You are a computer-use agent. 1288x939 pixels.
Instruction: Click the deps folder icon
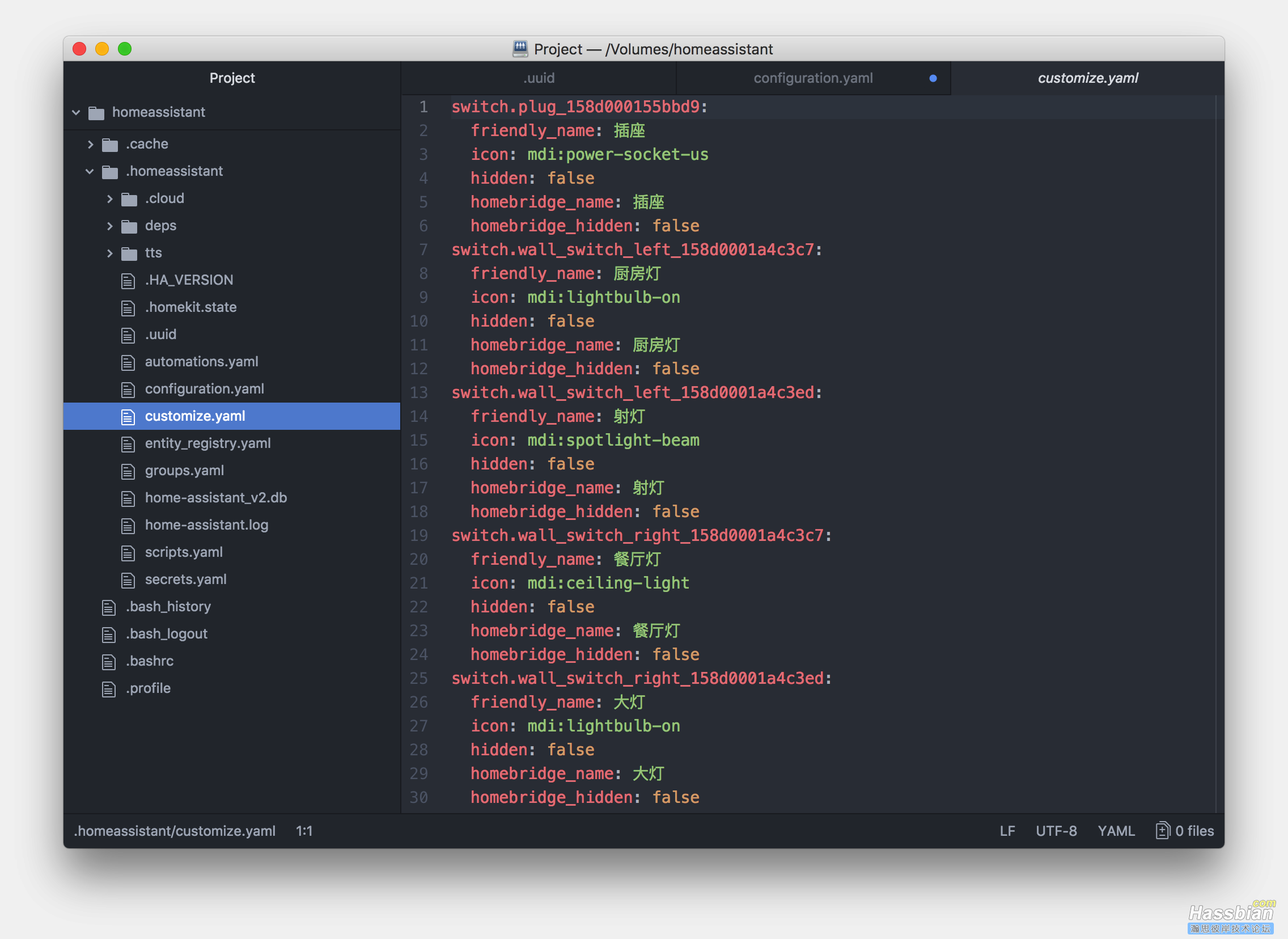pyautogui.click(x=129, y=226)
